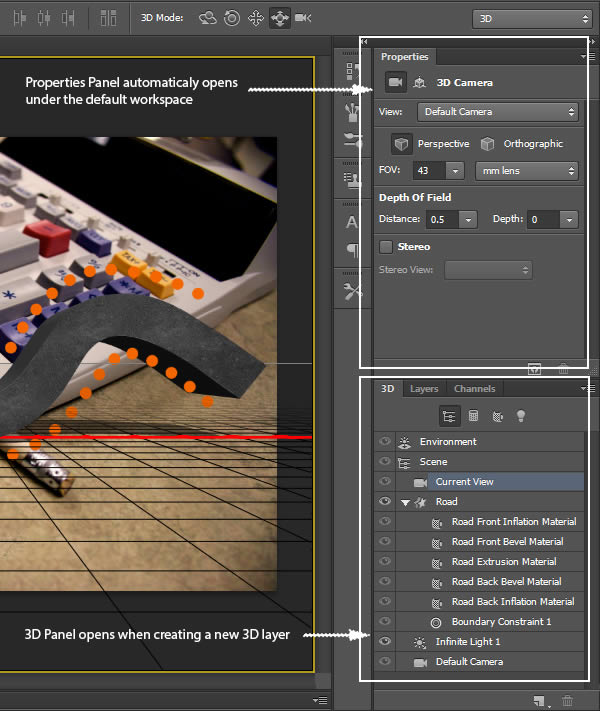Viewport: 600px width, 711px height.
Task: Open the Brush Presets panel icon
Action: point(352,113)
